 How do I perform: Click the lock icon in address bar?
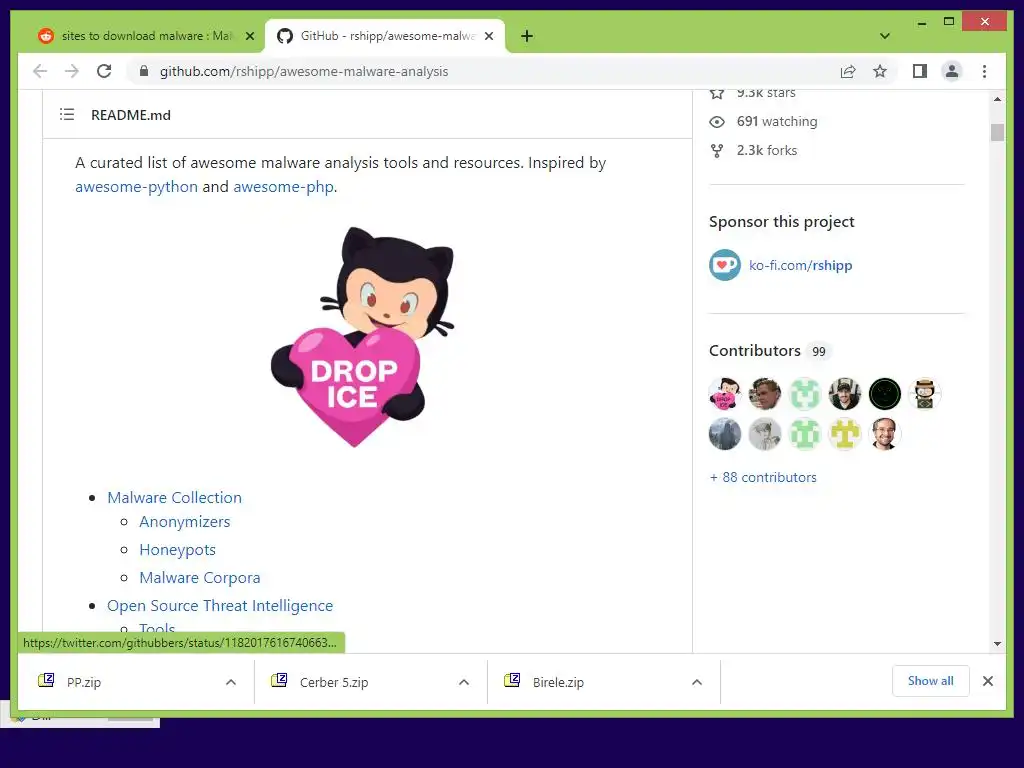pyautogui.click(x=144, y=71)
